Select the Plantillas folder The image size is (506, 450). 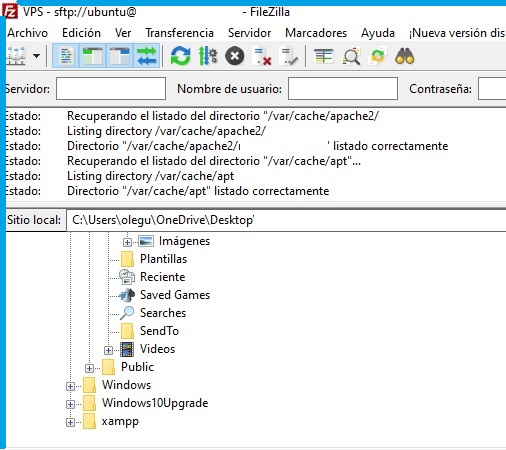click(x=163, y=259)
